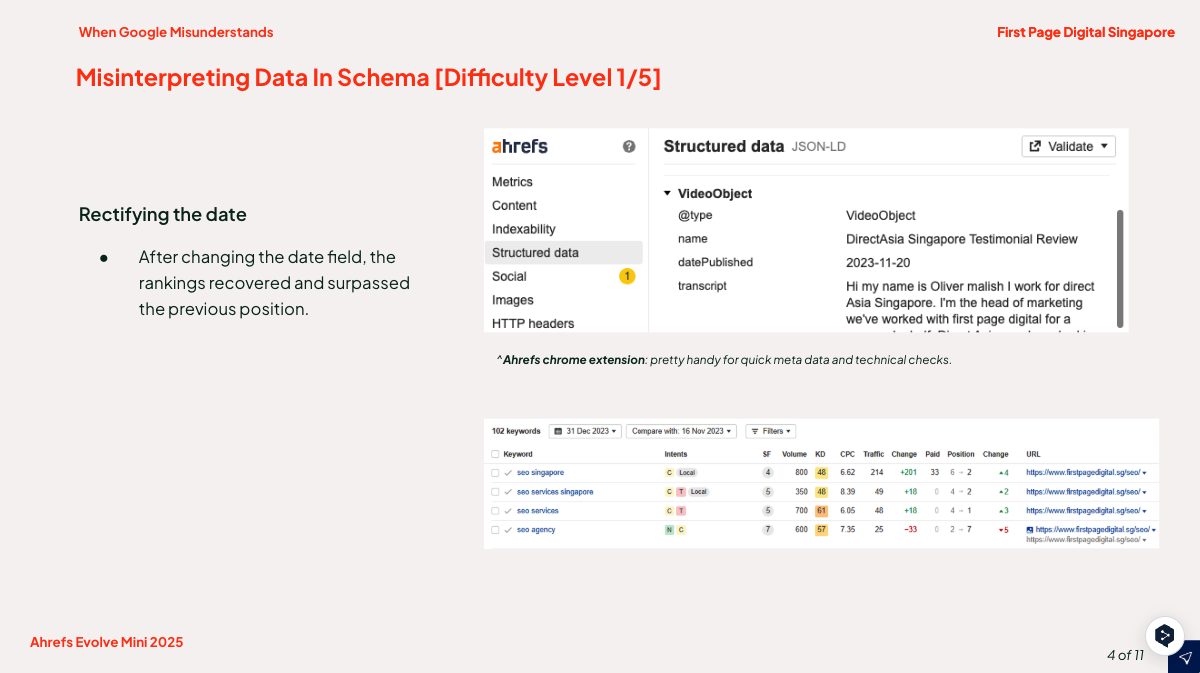Open the Validate dropdown button

coord(1068,146)
